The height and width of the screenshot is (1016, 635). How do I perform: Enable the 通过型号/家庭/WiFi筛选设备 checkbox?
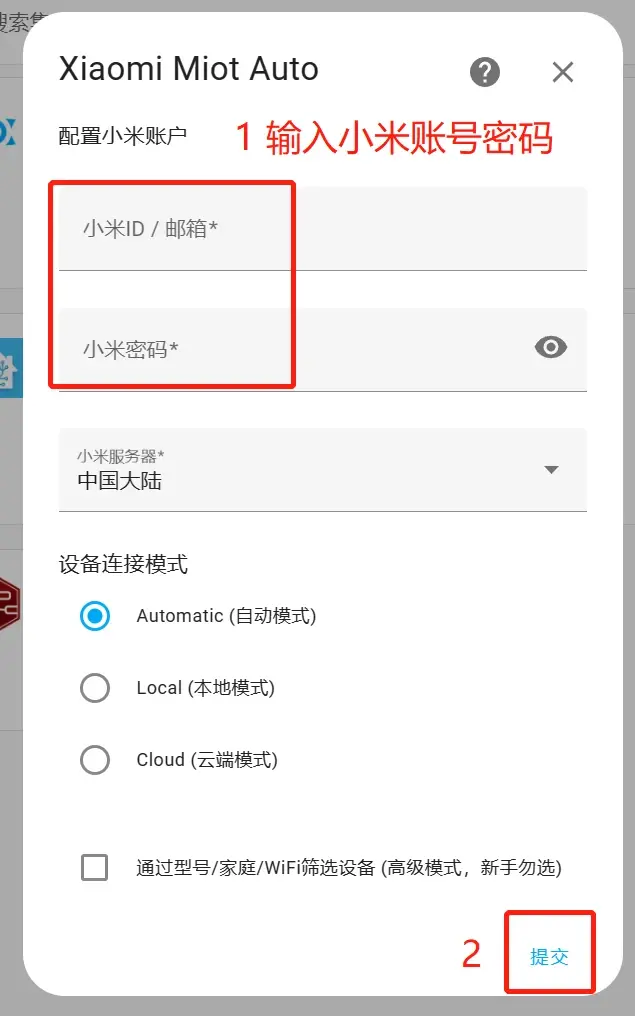pyautogui.click(x=95, y=868)
